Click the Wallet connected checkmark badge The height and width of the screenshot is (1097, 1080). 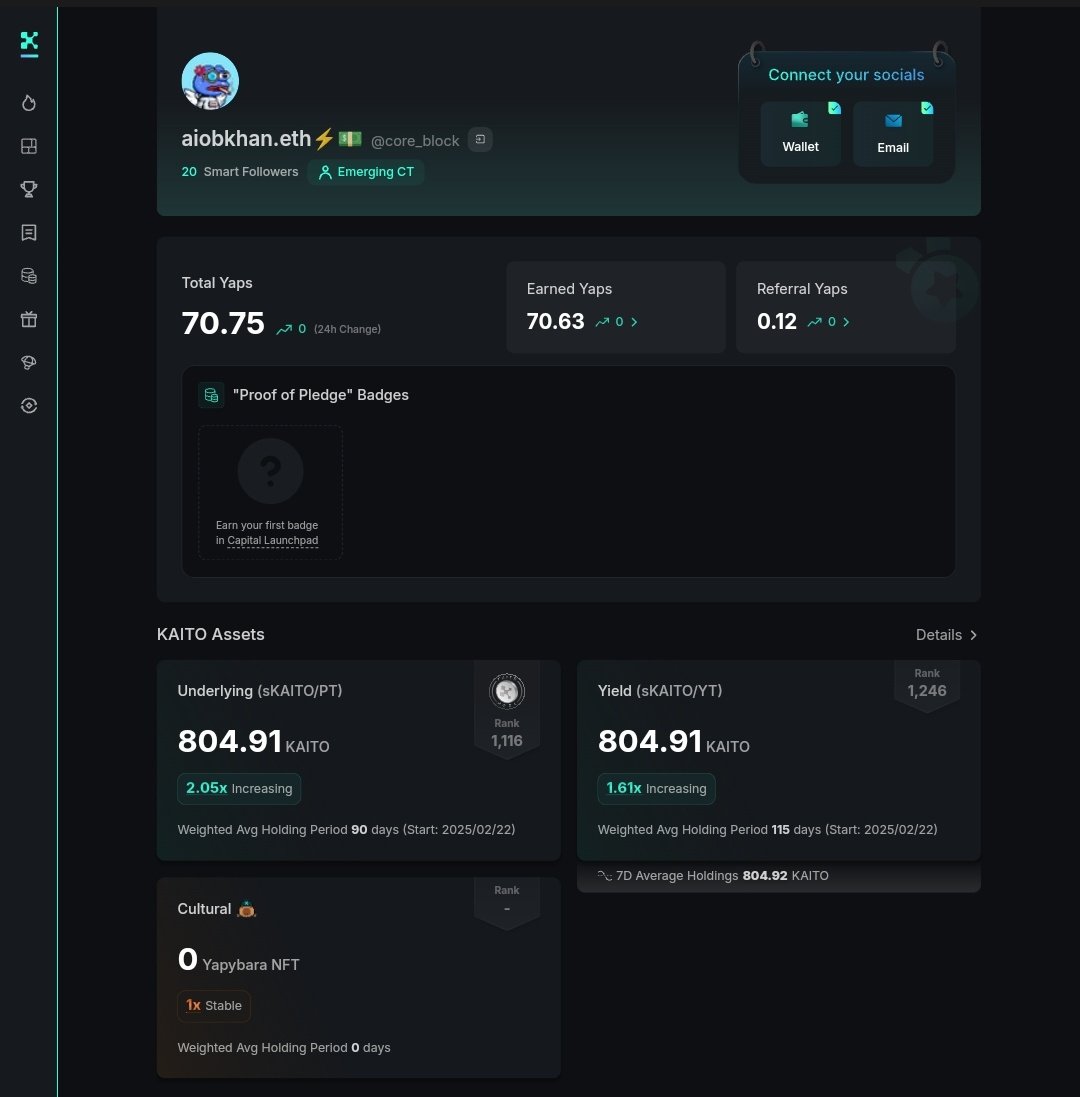coord(834,108)
